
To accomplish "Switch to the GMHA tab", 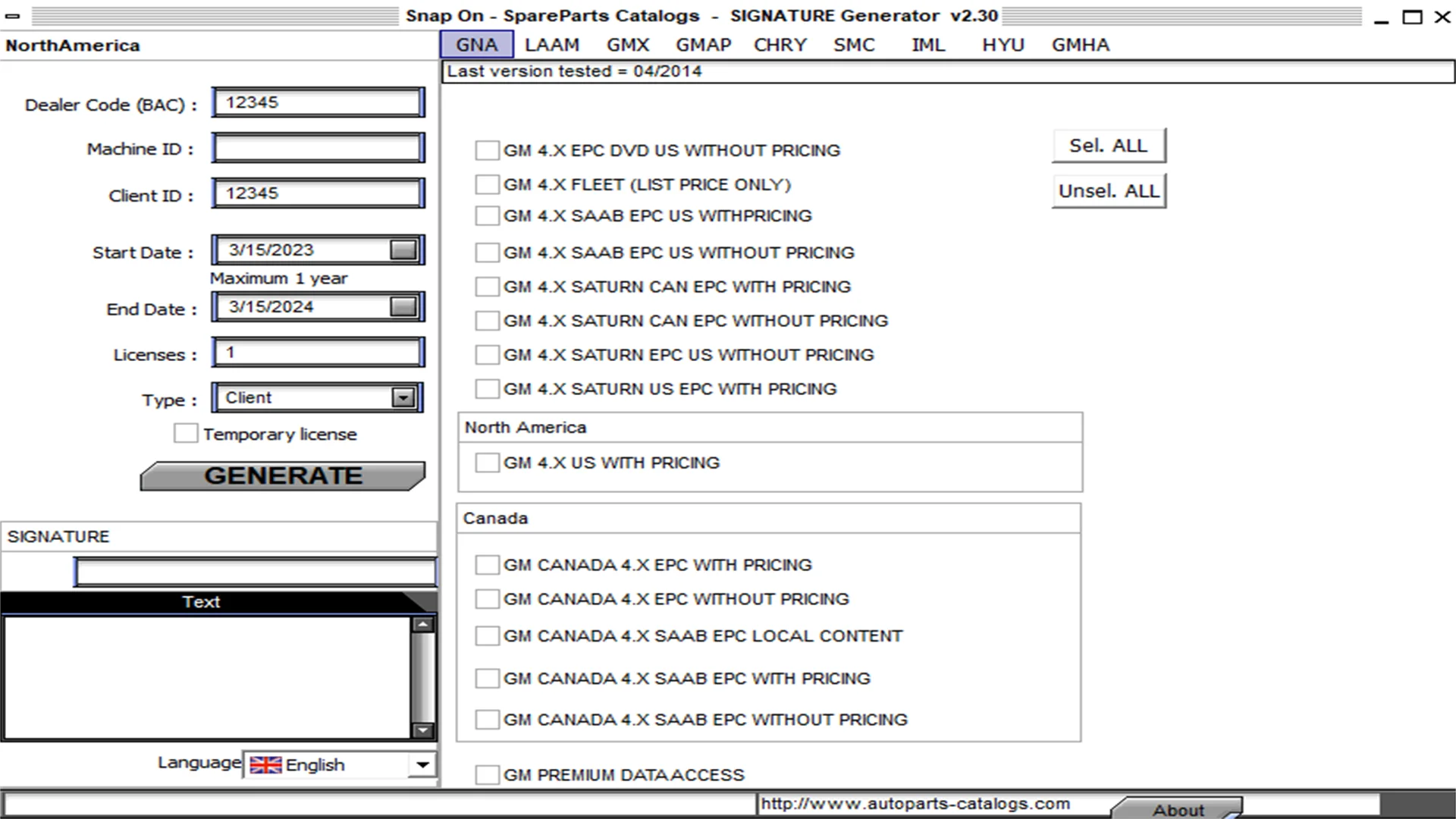I will pyautogui.click(x=1081, y=45).
